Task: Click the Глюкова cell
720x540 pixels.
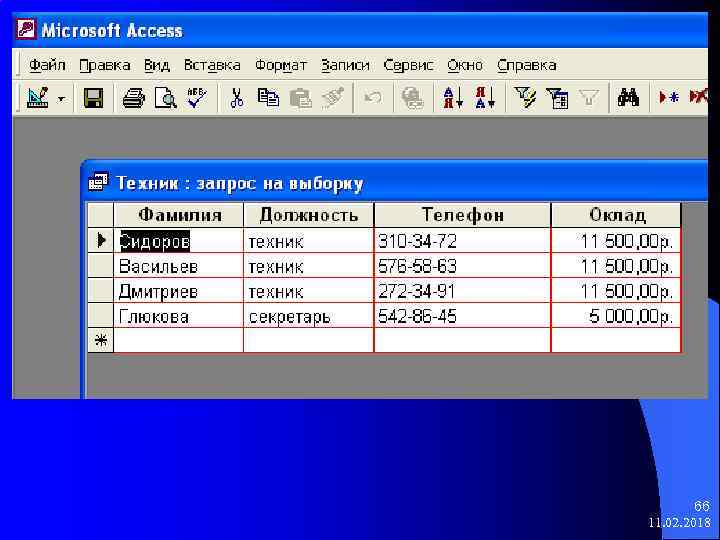Action: [x=179, y=316]
